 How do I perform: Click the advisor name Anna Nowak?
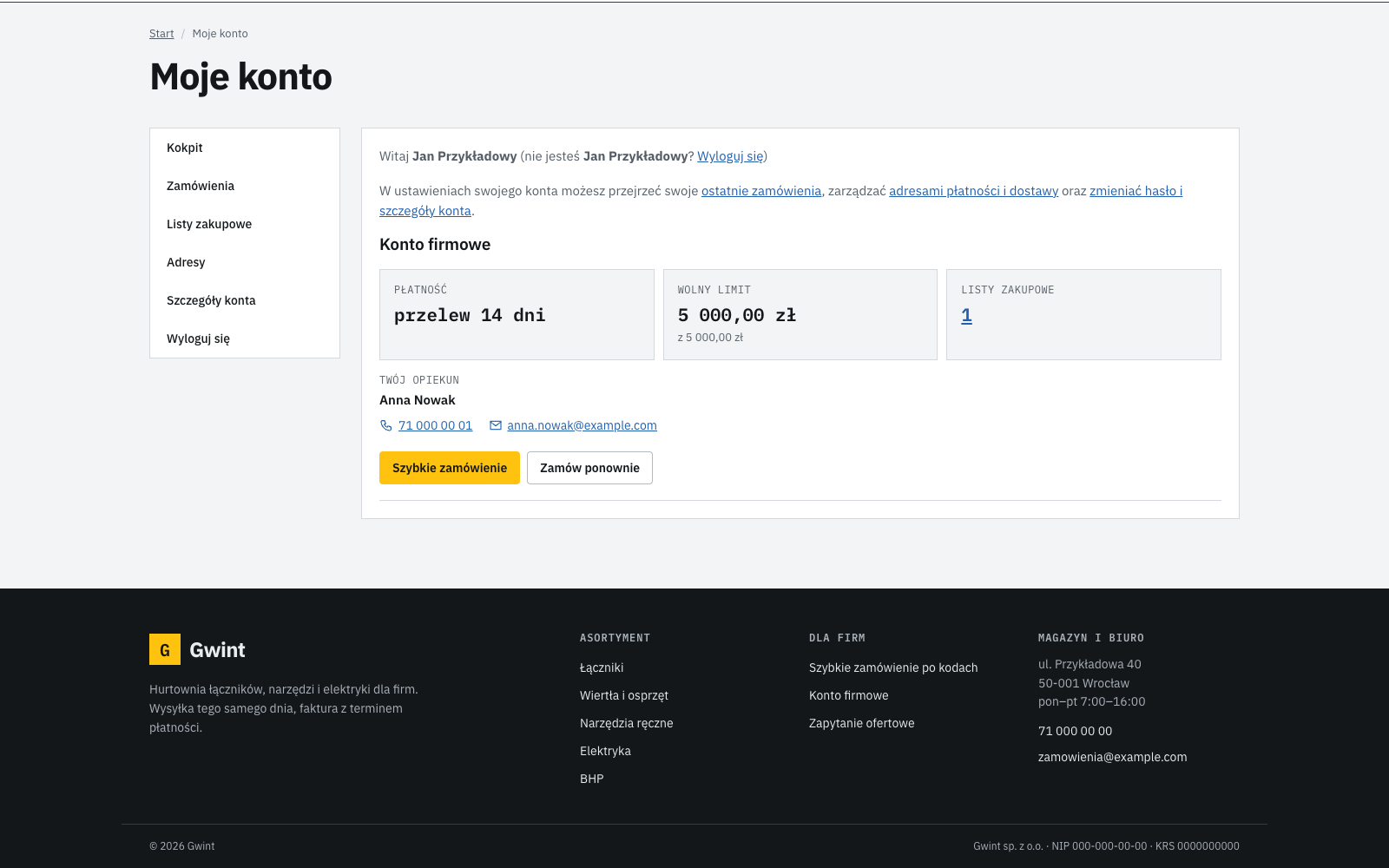(418, 400)
